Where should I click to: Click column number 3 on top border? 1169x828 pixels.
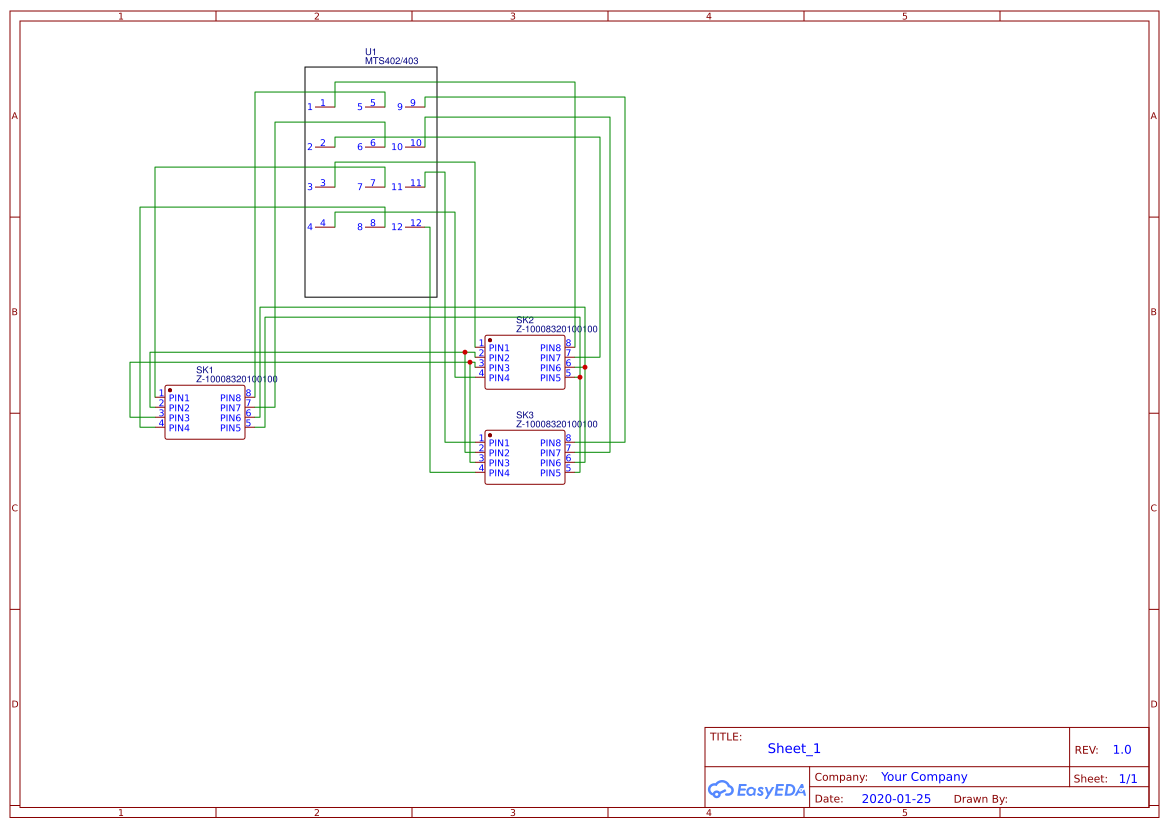point(511,15)
